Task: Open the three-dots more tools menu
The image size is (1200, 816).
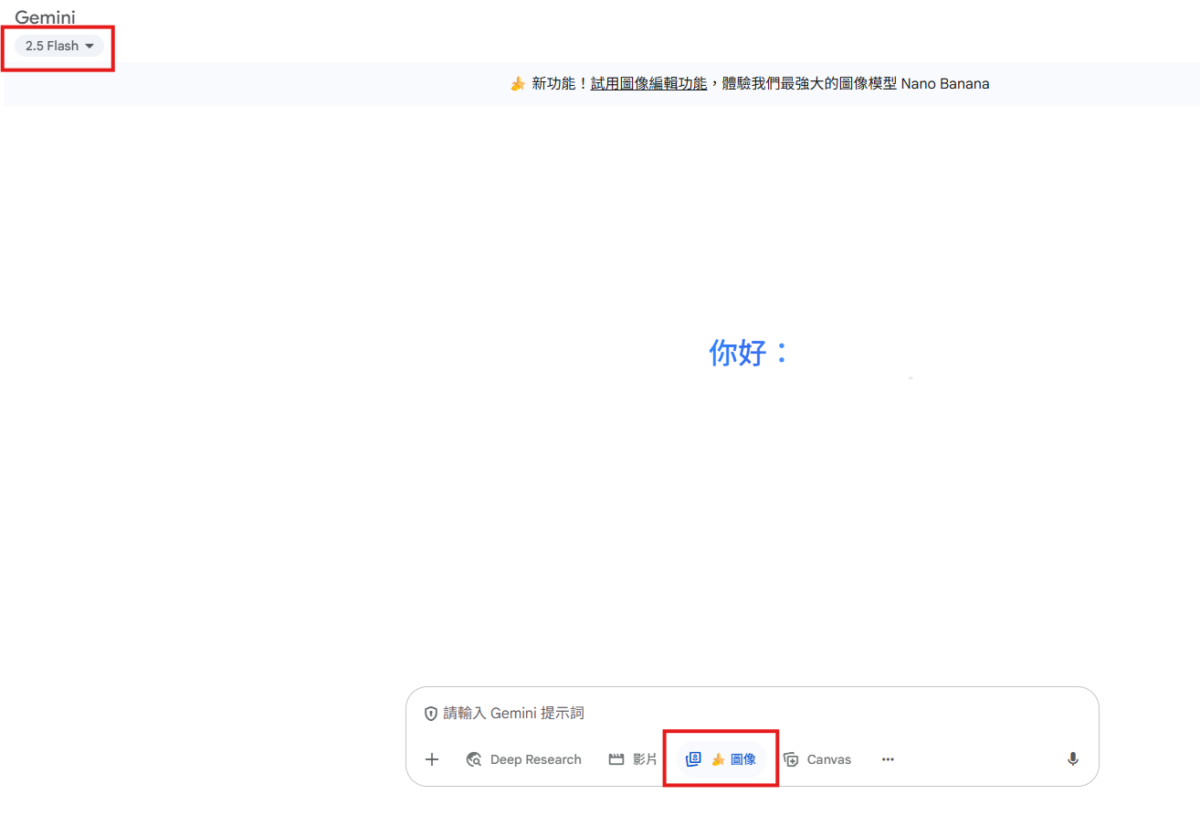Action: (888, 759)
